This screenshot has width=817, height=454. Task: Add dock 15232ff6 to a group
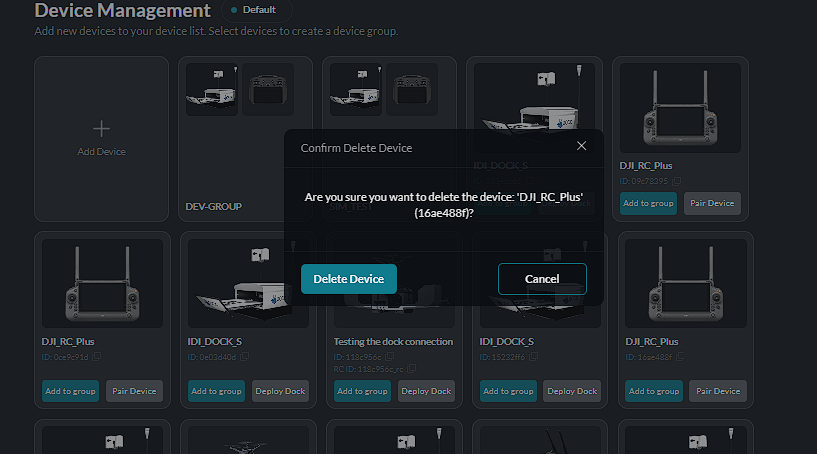click(508, 391)
